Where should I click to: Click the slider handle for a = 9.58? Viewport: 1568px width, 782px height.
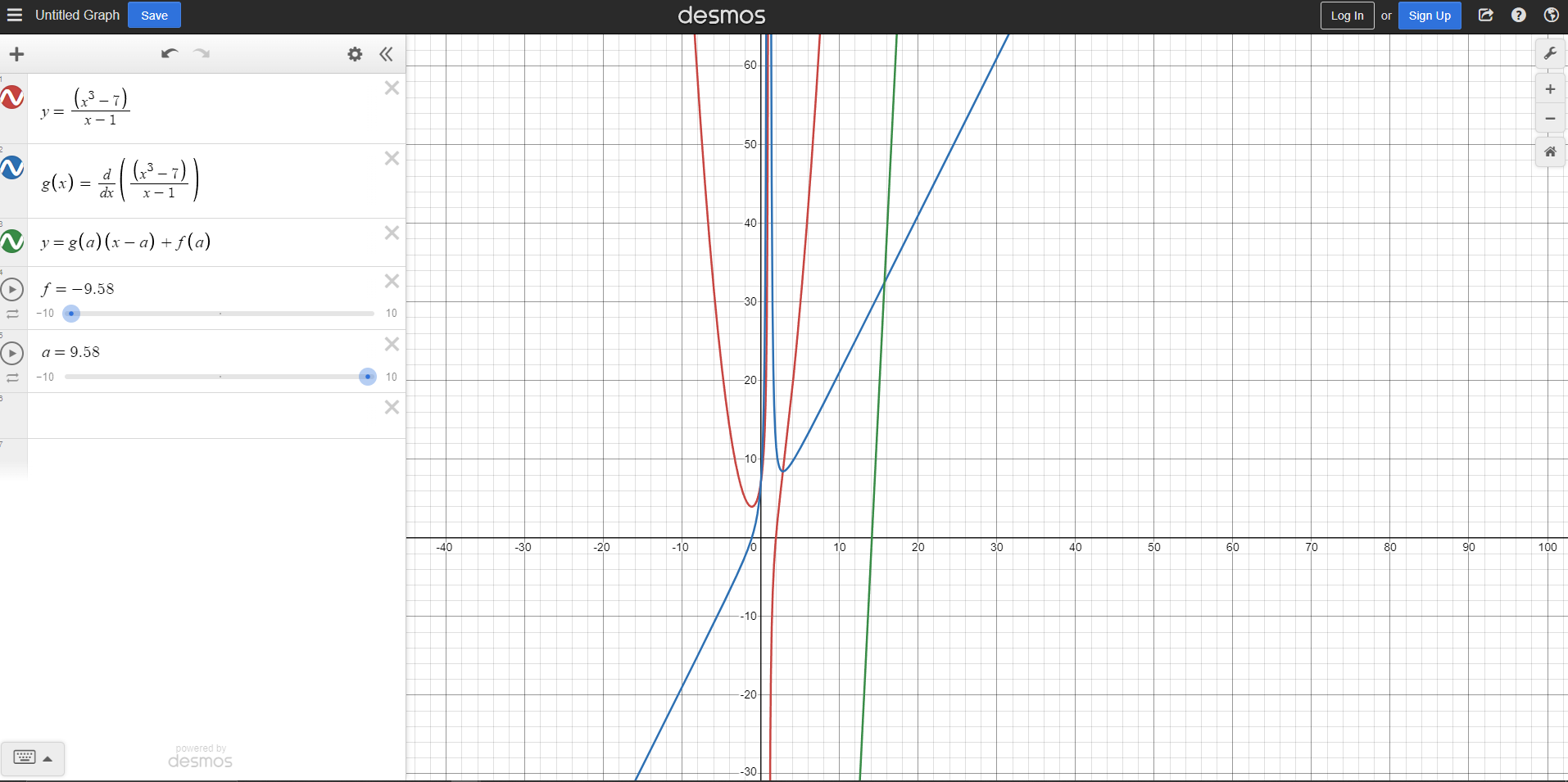pyautogui.click(x=368, y=377)
